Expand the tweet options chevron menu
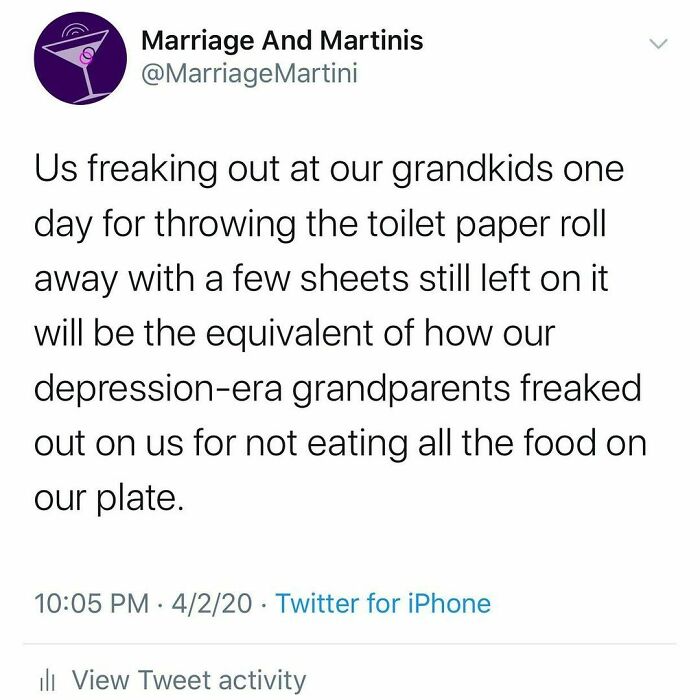700x700 pixels. click(x=657, y=44)
